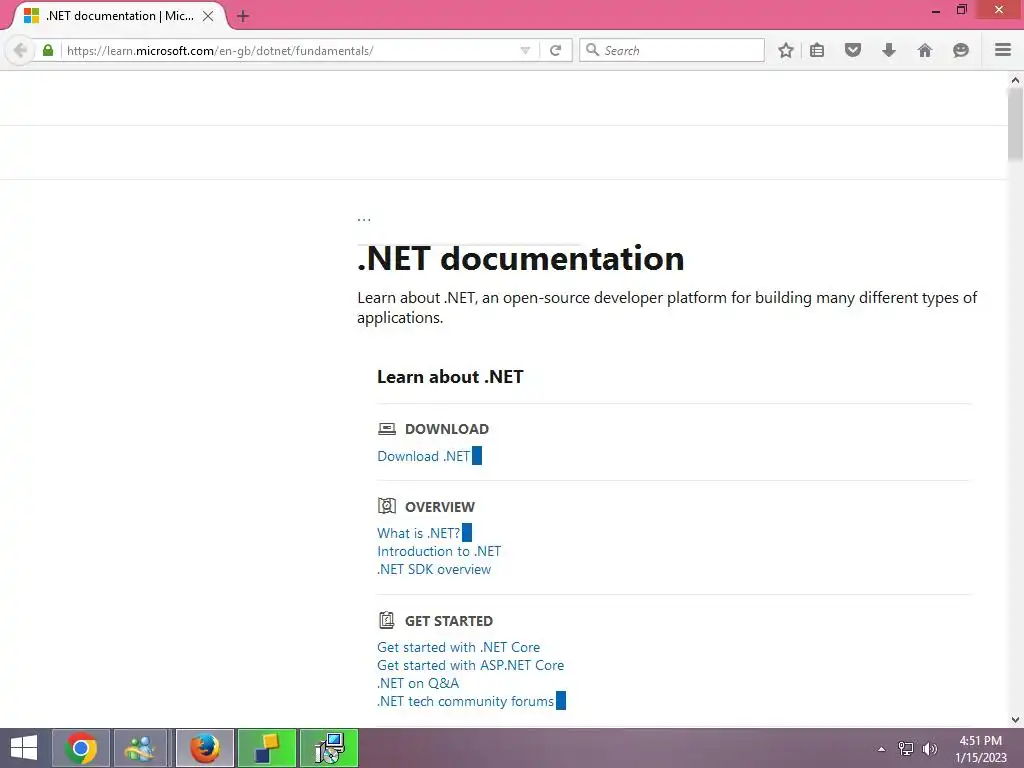This screenshot has height=768, width=1024.
Task: Click the scrollbar down arrow
Action: tap(1015, 720)
